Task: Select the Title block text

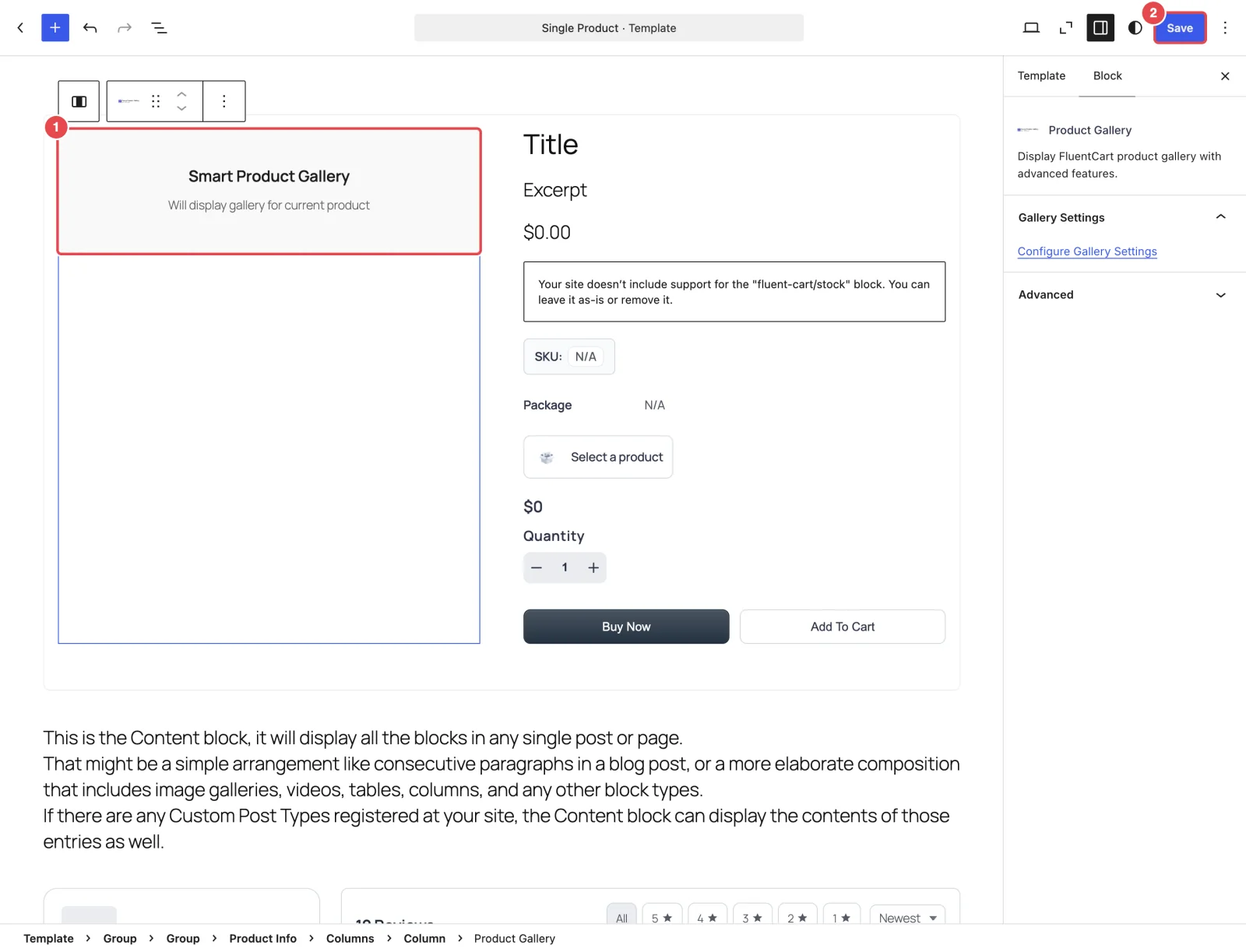Action: pyautogui.click(x=551, y=145)
